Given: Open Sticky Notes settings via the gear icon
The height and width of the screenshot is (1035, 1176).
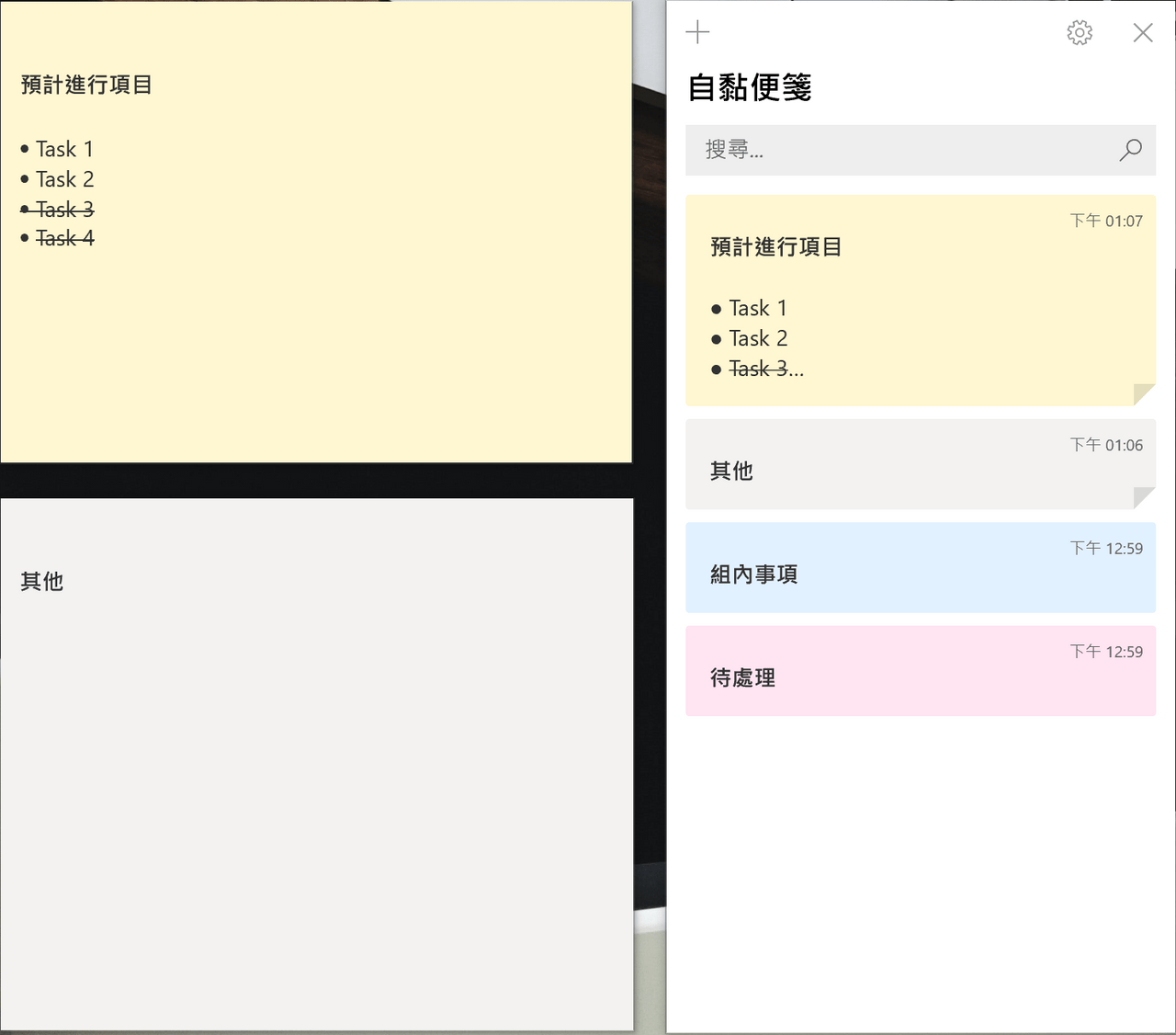Looking at the screenshot, I should 1080,32.
